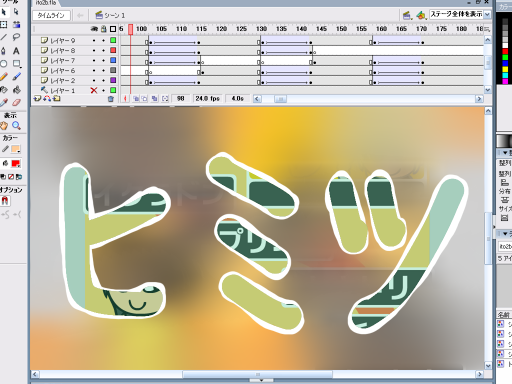
Task: Select the black arrow Selection tool
Action: [4, 12]
